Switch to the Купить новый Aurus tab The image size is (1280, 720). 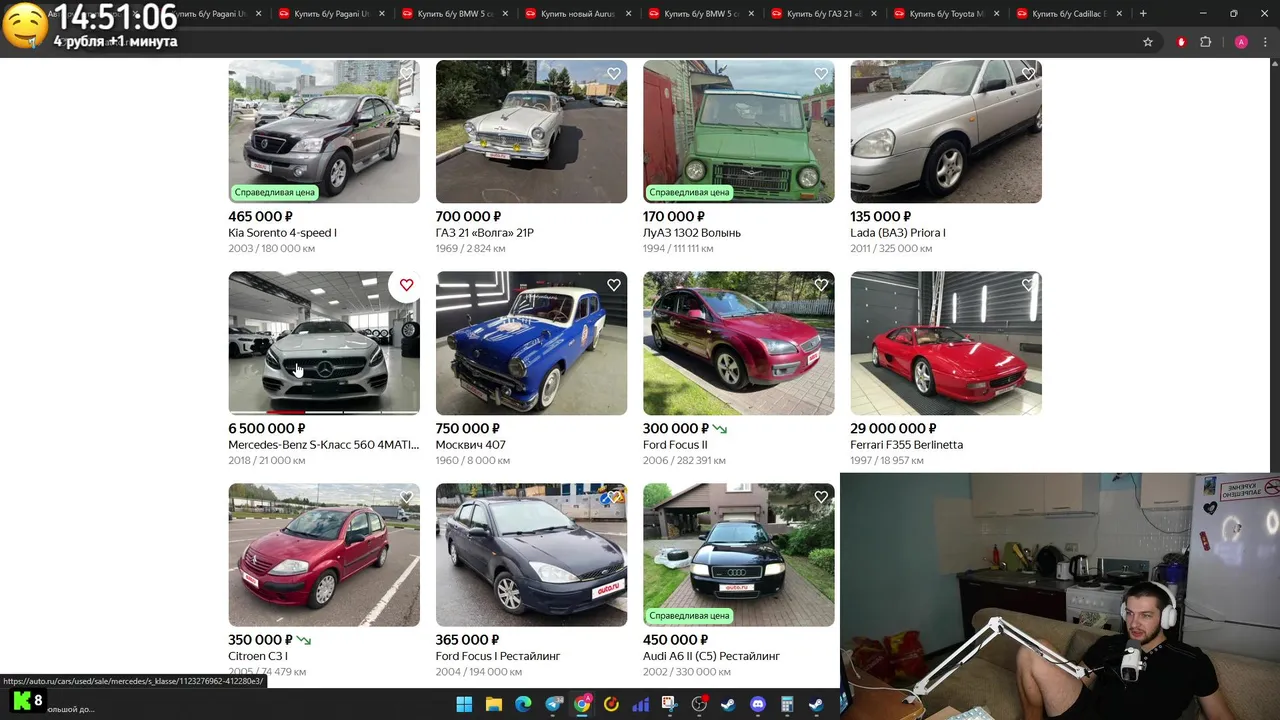click(x=579, y=14)
